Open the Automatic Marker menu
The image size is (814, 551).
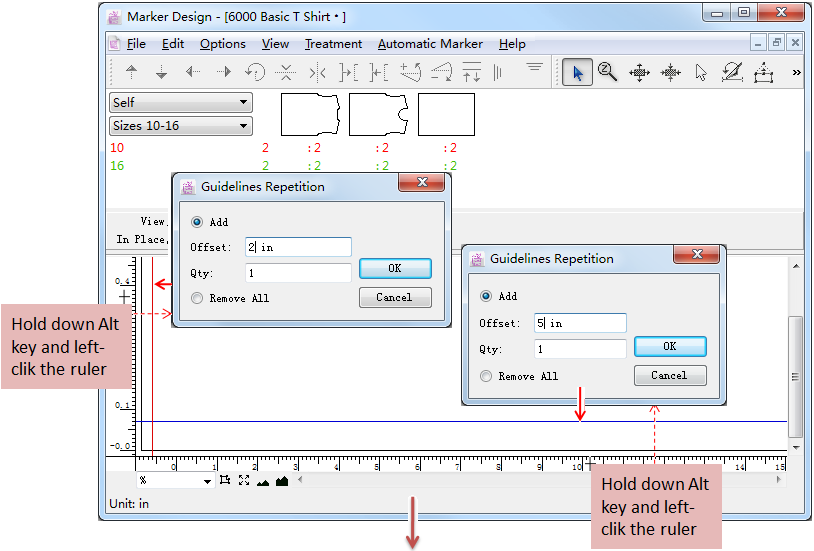[430, 44]
